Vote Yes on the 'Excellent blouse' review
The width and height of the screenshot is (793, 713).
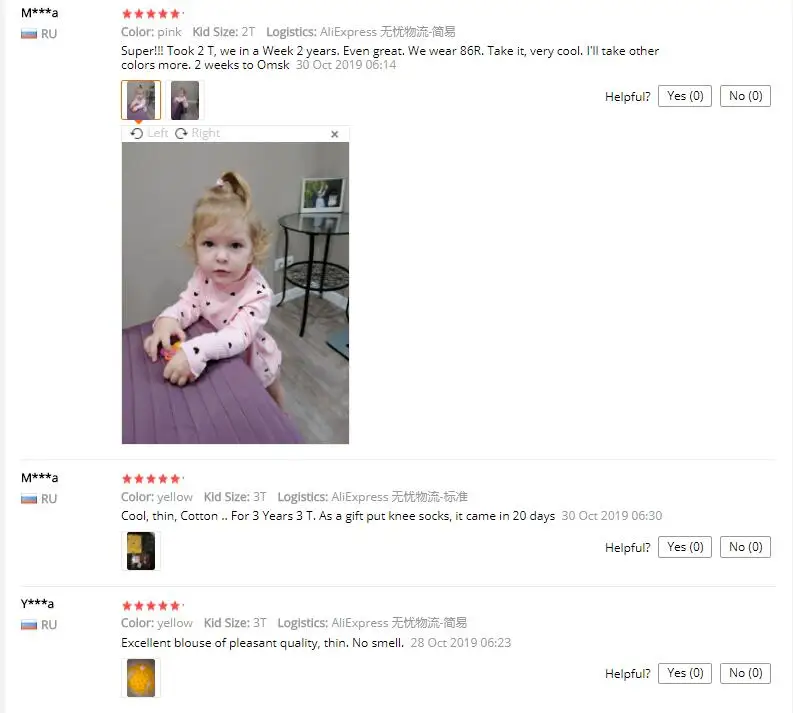[x=685, y=673]
